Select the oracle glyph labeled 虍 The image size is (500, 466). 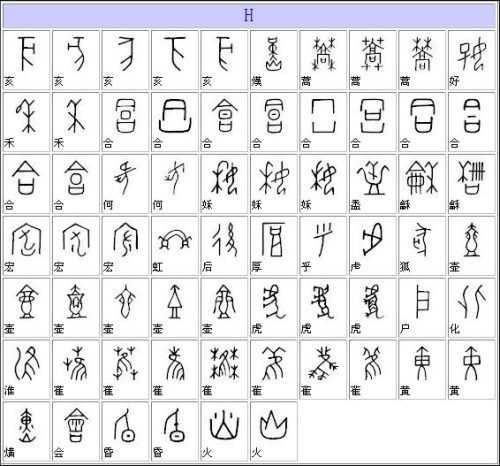point(373,240)
